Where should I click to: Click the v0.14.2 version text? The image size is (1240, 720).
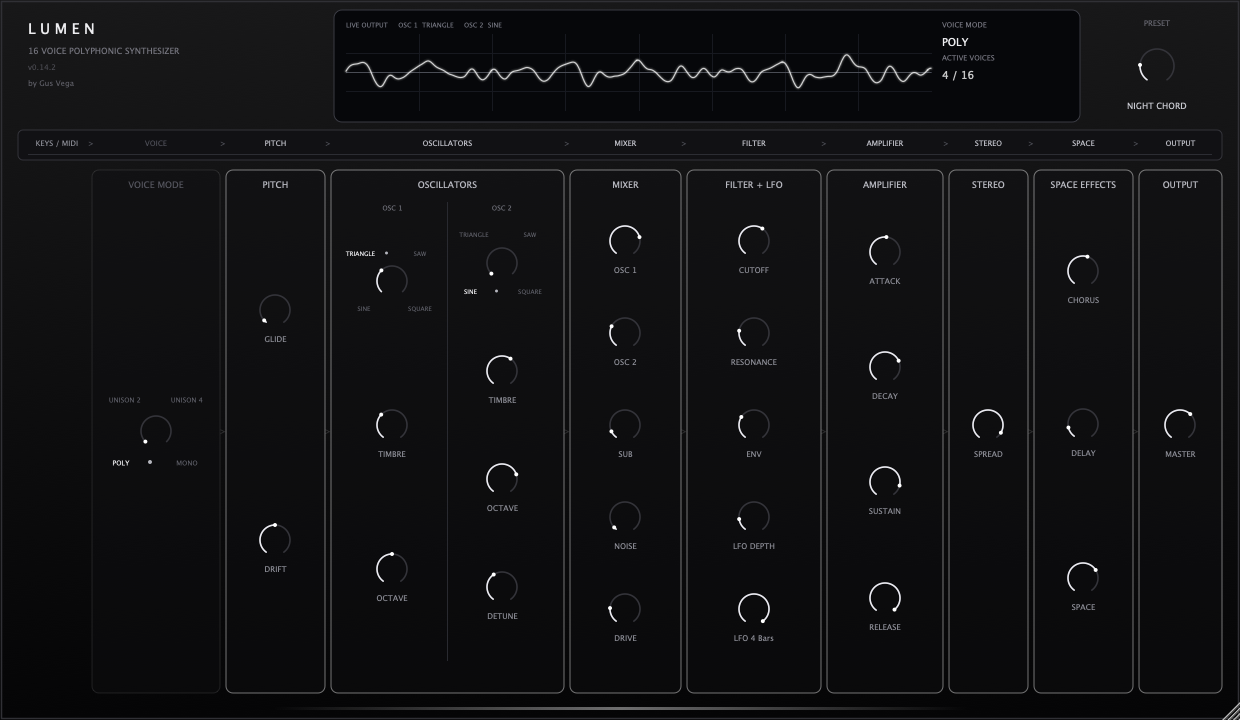(x=42, y=67)
